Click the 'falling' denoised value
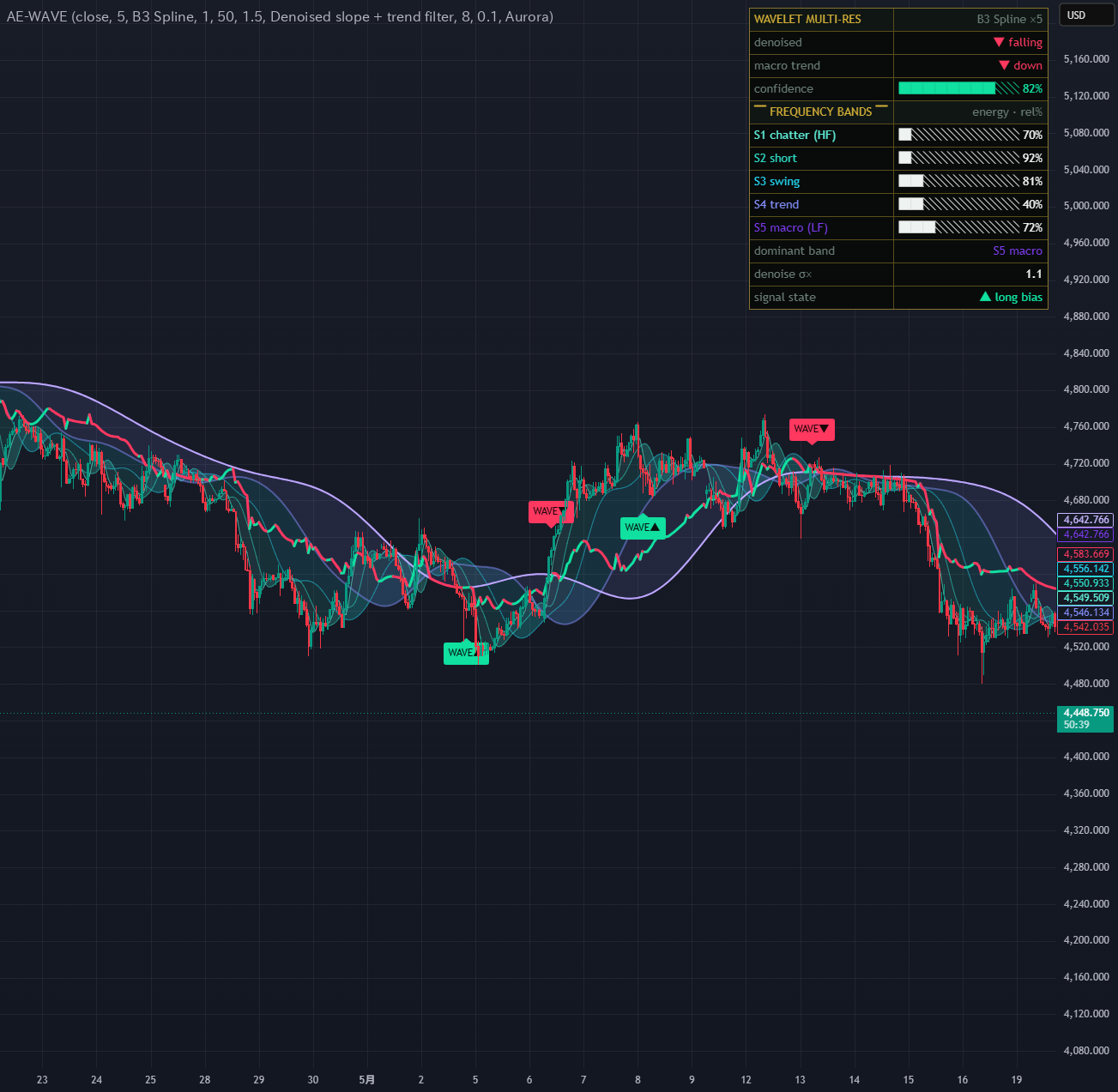Viewport: 1118px width, 1092px height. (1018, 42)
